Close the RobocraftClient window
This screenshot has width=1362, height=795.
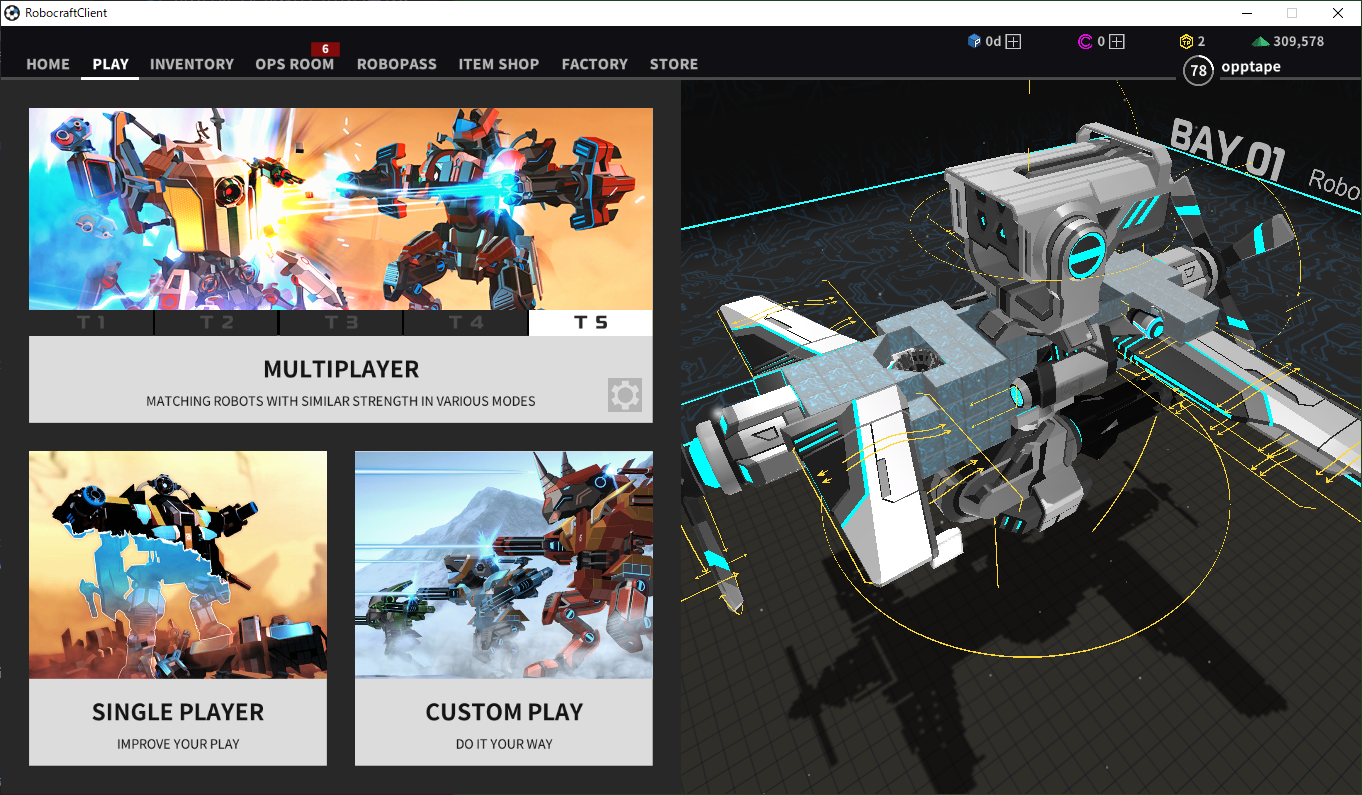coord(1338,13)
